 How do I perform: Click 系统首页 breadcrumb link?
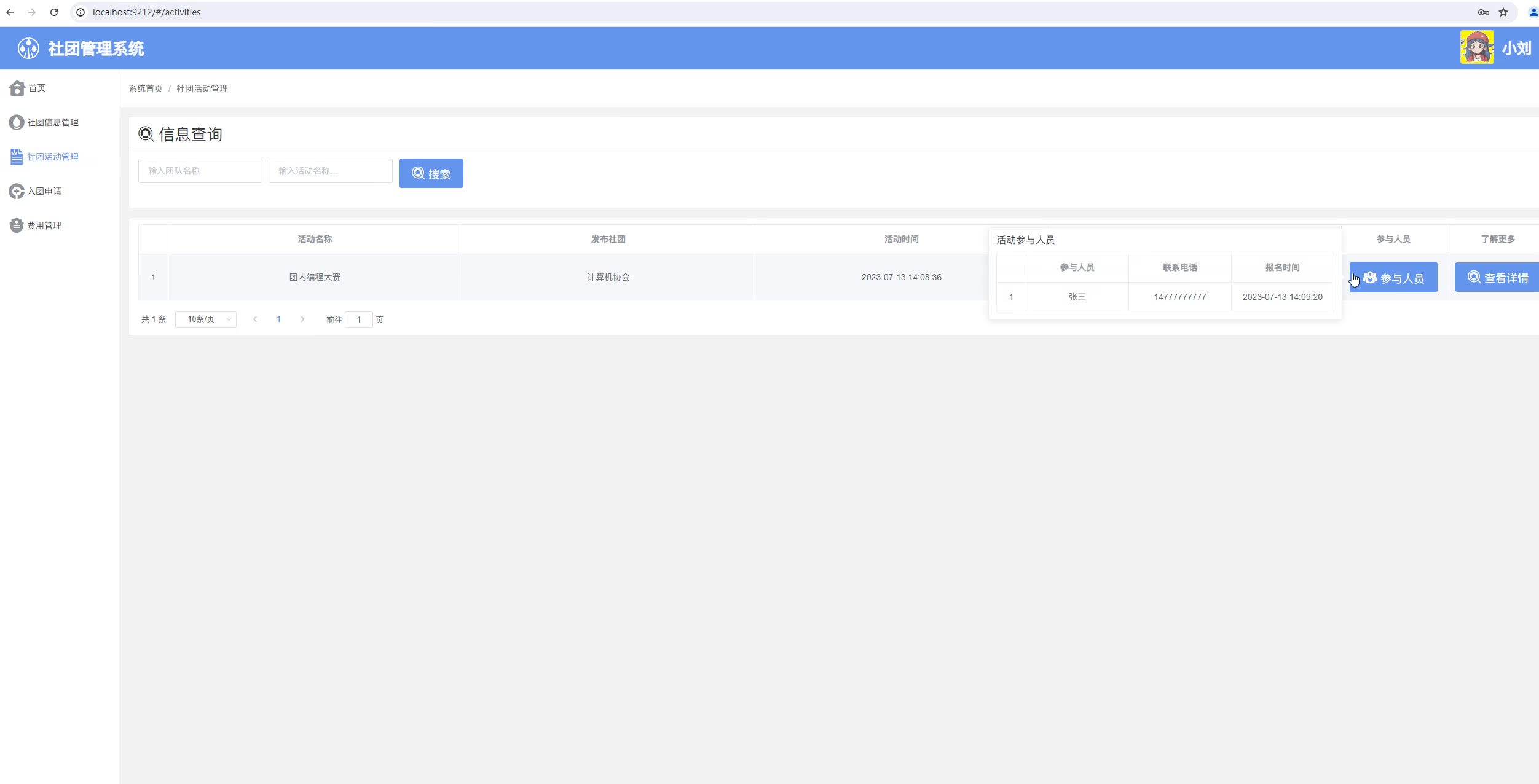[146, 89]
